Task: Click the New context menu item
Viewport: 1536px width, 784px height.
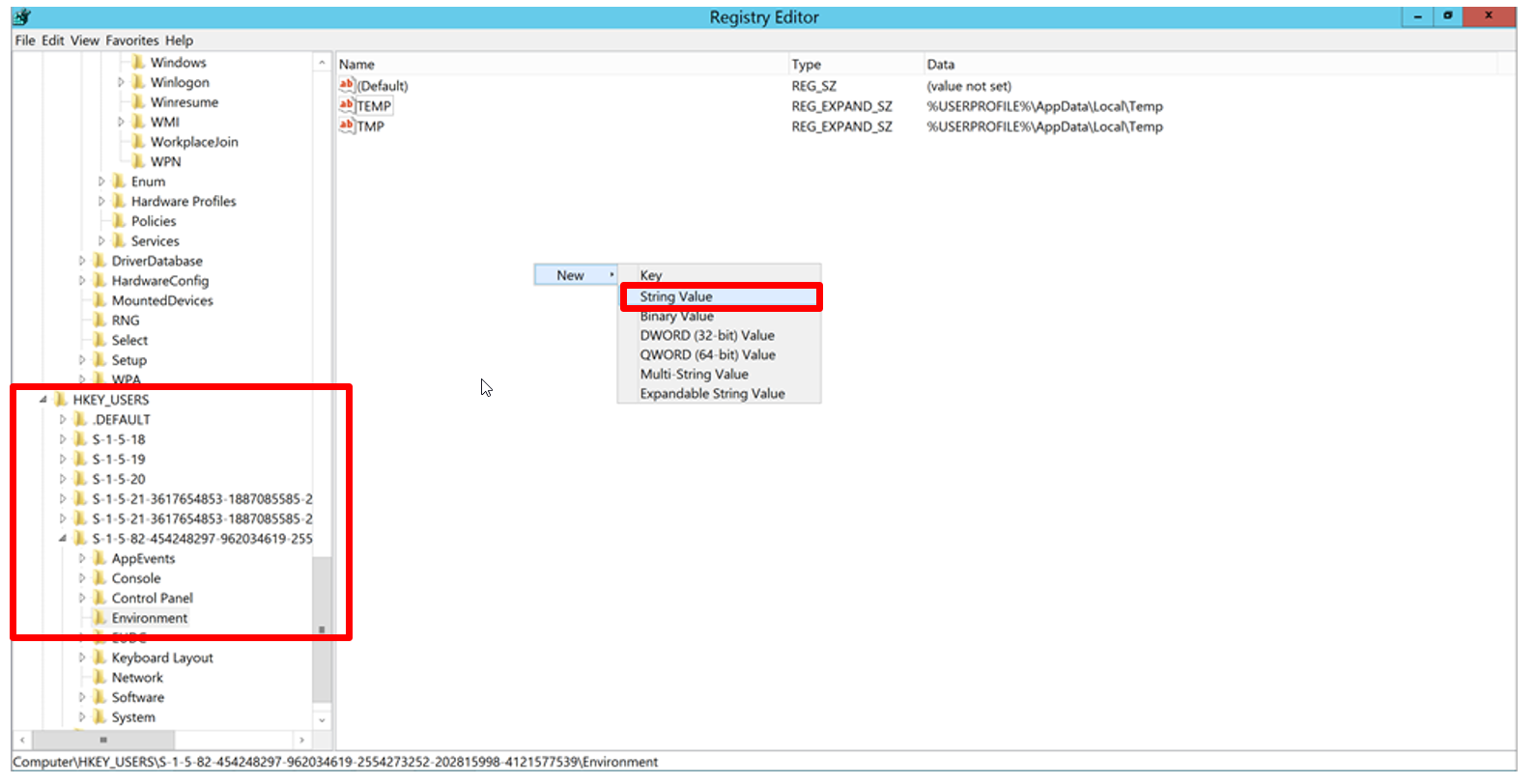Action: [x=576, y=275]
